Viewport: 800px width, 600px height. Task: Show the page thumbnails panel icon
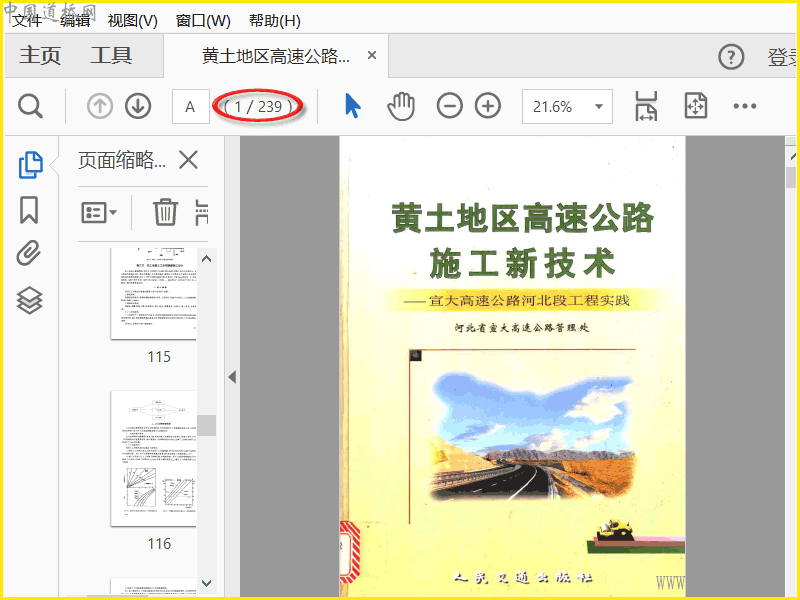[x=30, y=165]
